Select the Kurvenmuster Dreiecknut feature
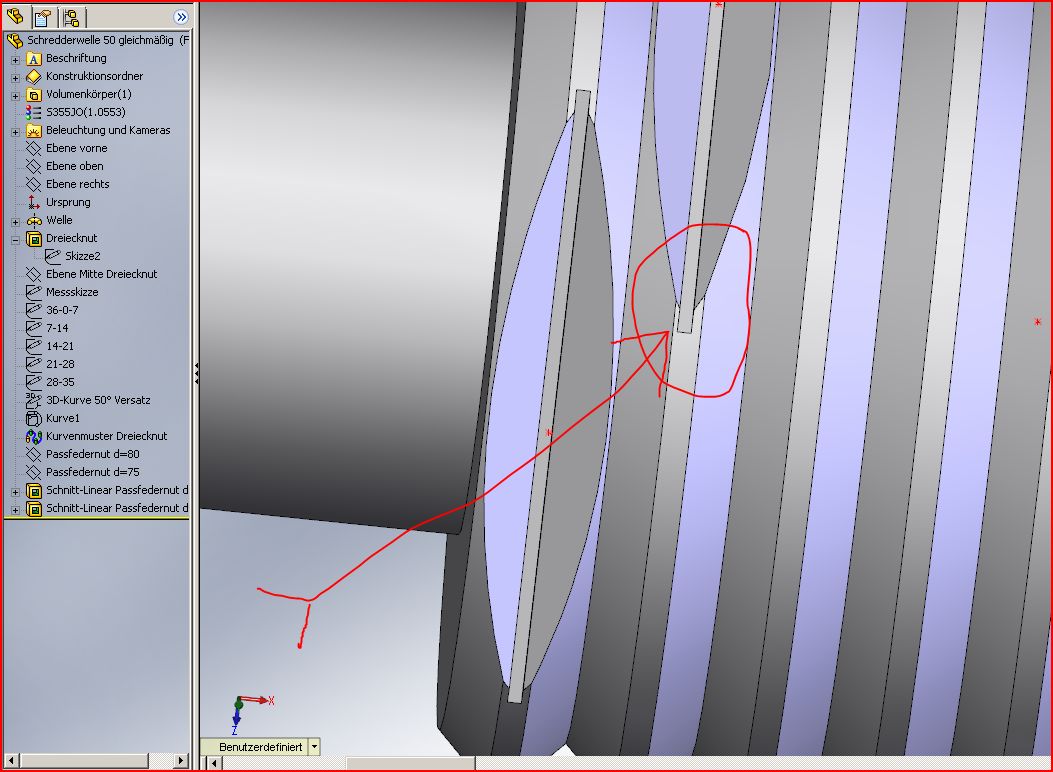Screen dimensions: 1053x772 pyautogui.click(x=106, y=436)
